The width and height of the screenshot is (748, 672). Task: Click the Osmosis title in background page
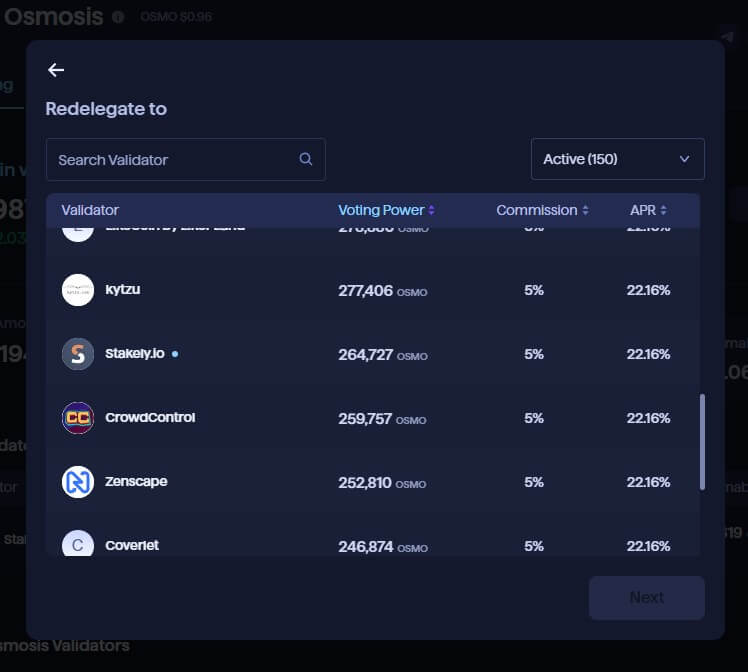[53, 17]
